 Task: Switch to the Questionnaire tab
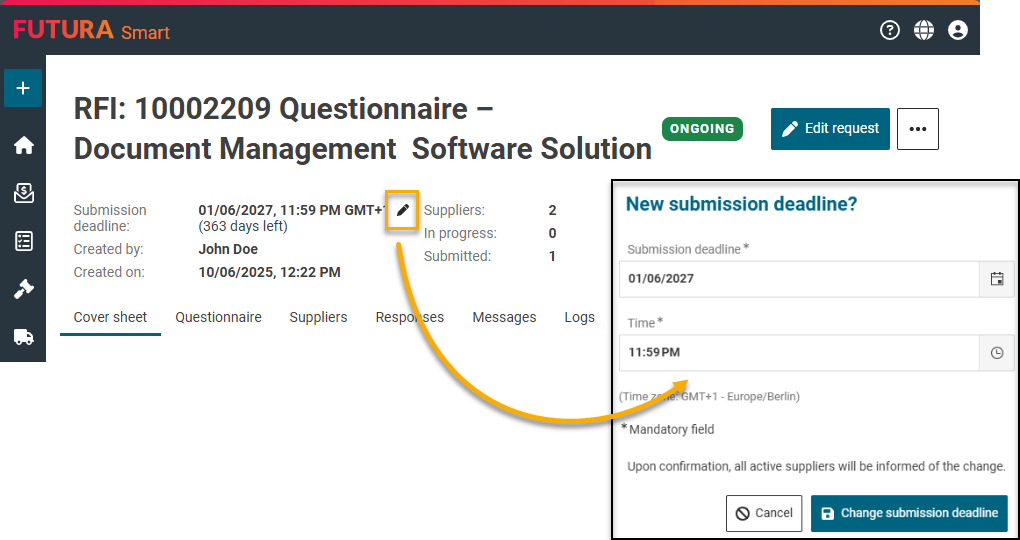click(218, 317)
